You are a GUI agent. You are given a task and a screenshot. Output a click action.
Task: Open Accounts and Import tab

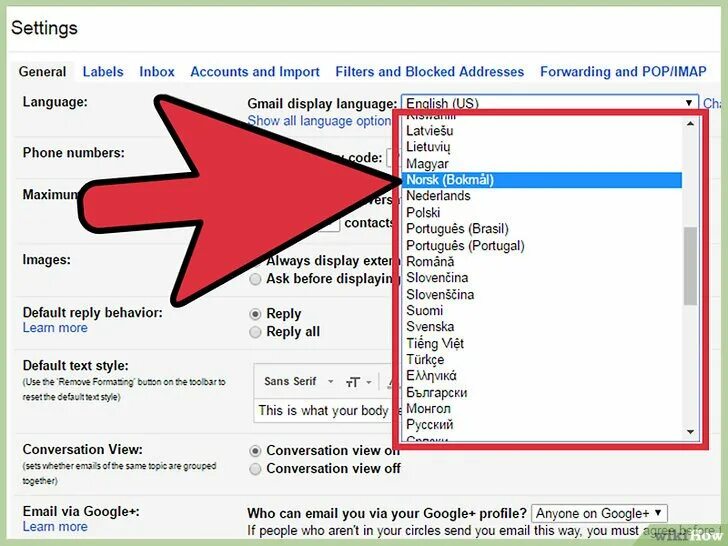coord(255,72)
